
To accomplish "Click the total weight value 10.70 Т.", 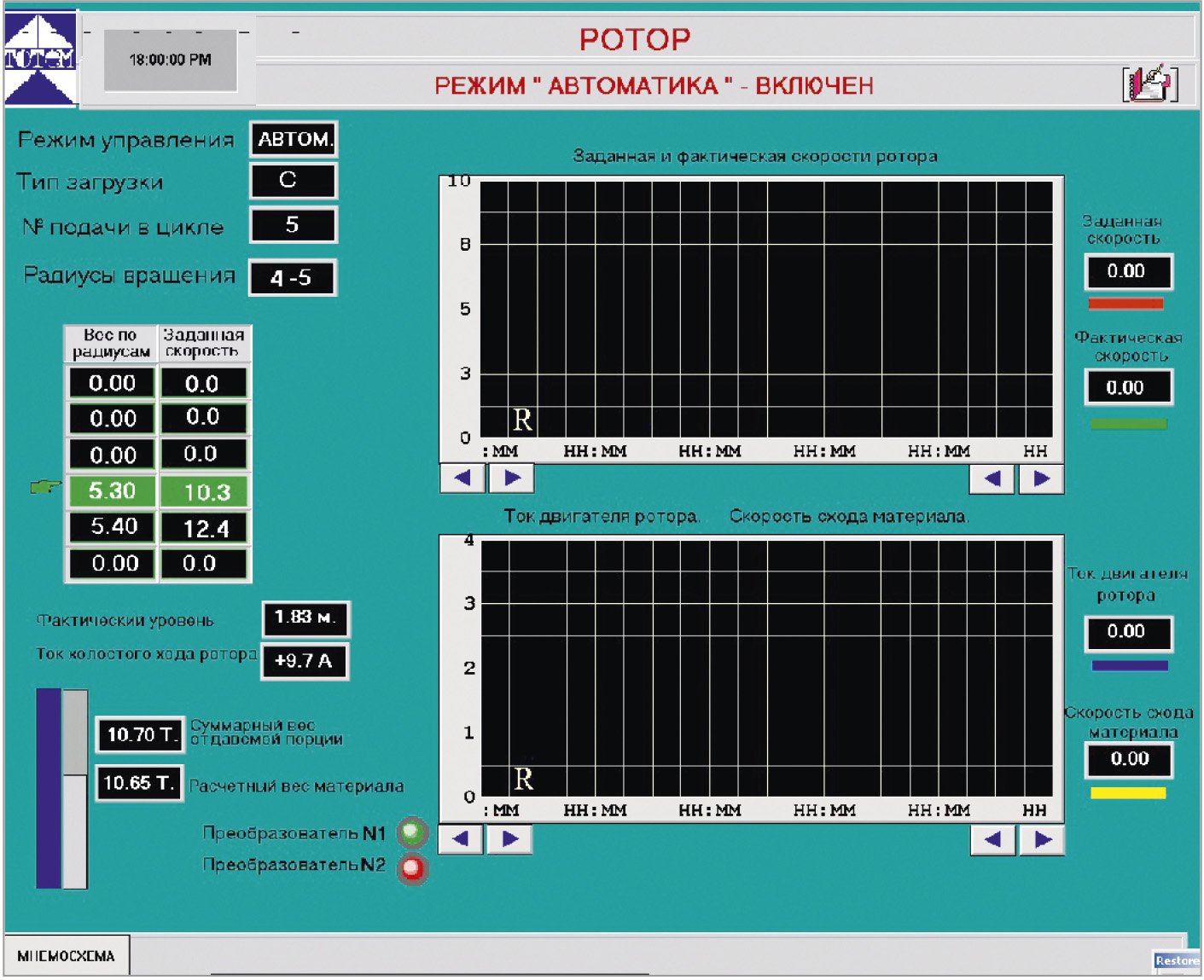I will tap(140, 734).
